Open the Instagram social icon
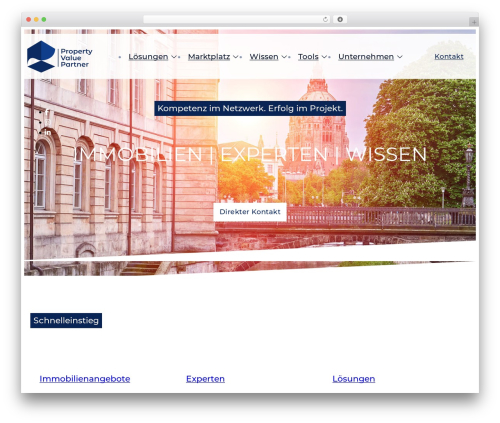The width and height of the screenshot is (500, 423). click(48, 122)
